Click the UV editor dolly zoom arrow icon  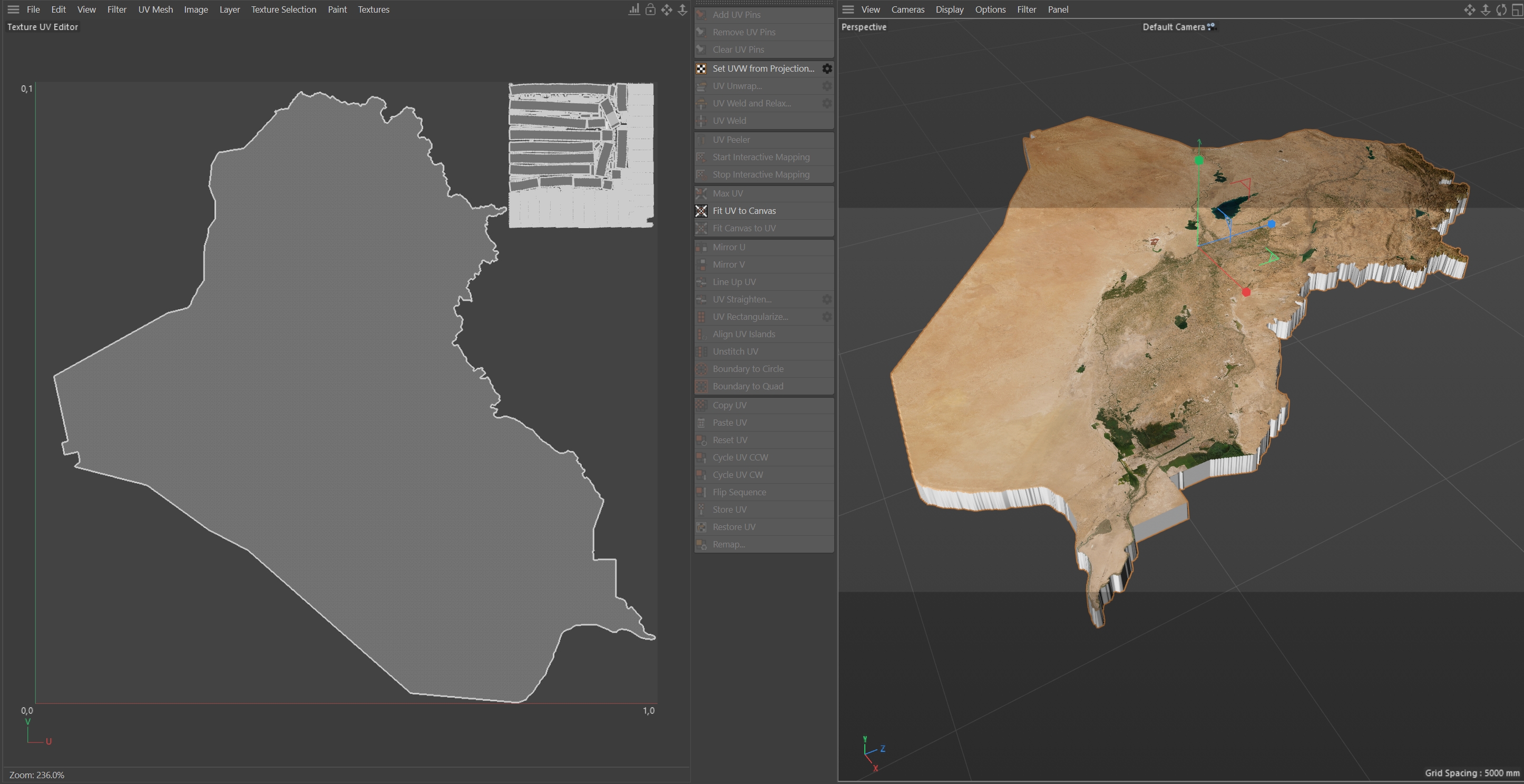click(x=682, y=9)
